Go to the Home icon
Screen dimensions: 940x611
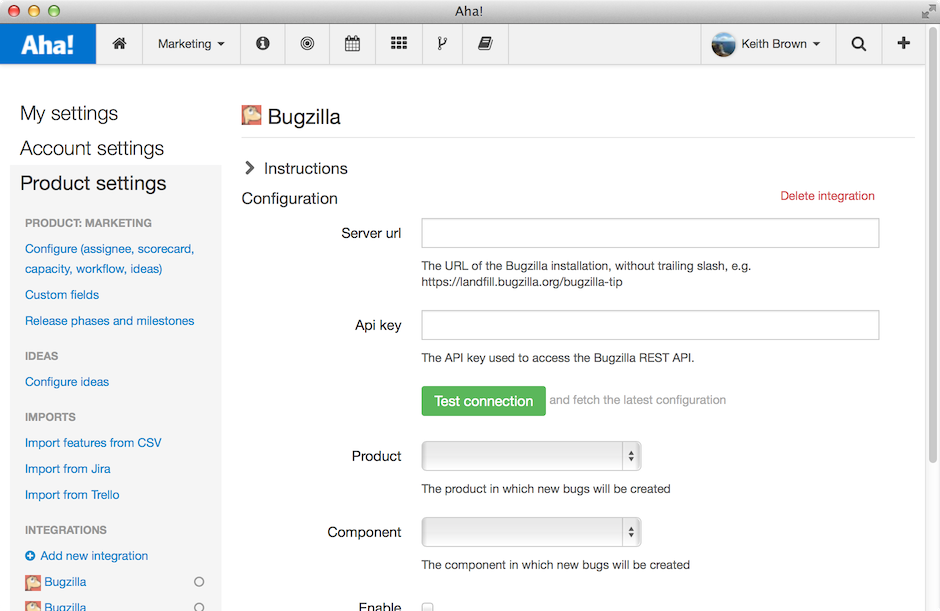point(119,44)
